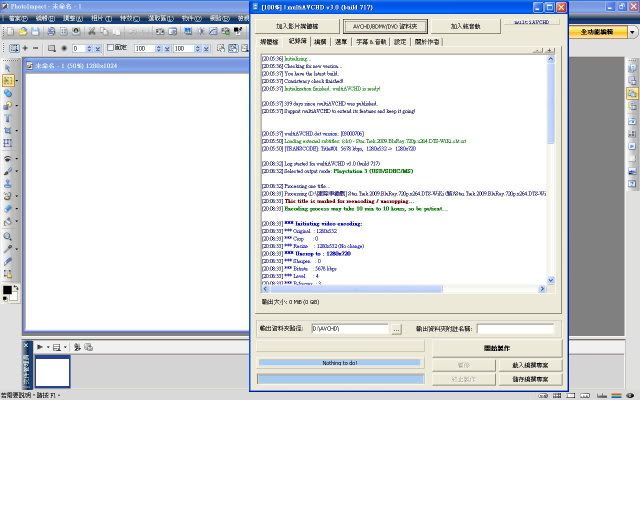Open the File (檔案) menu in PhotoImpact
This screenshot has width=640, height=512.
(x=18, y=18)
